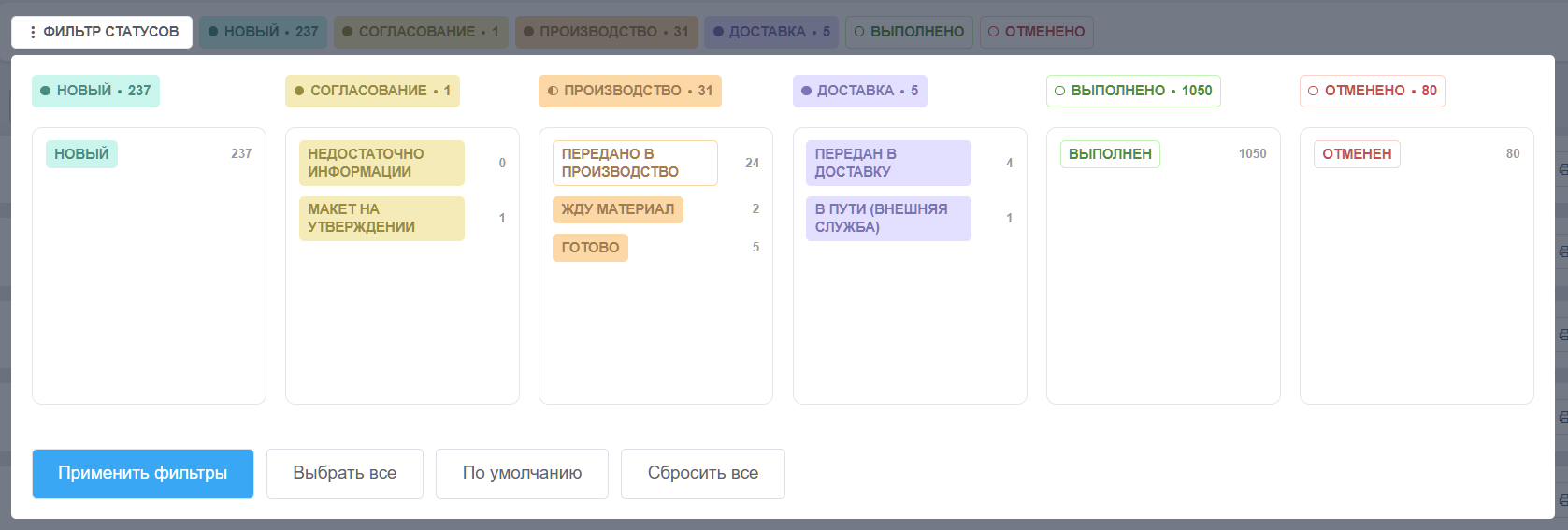Click count 4 beside ПЕРЕДАН В ДОСТАВКУ

(x=1009, y=163)
